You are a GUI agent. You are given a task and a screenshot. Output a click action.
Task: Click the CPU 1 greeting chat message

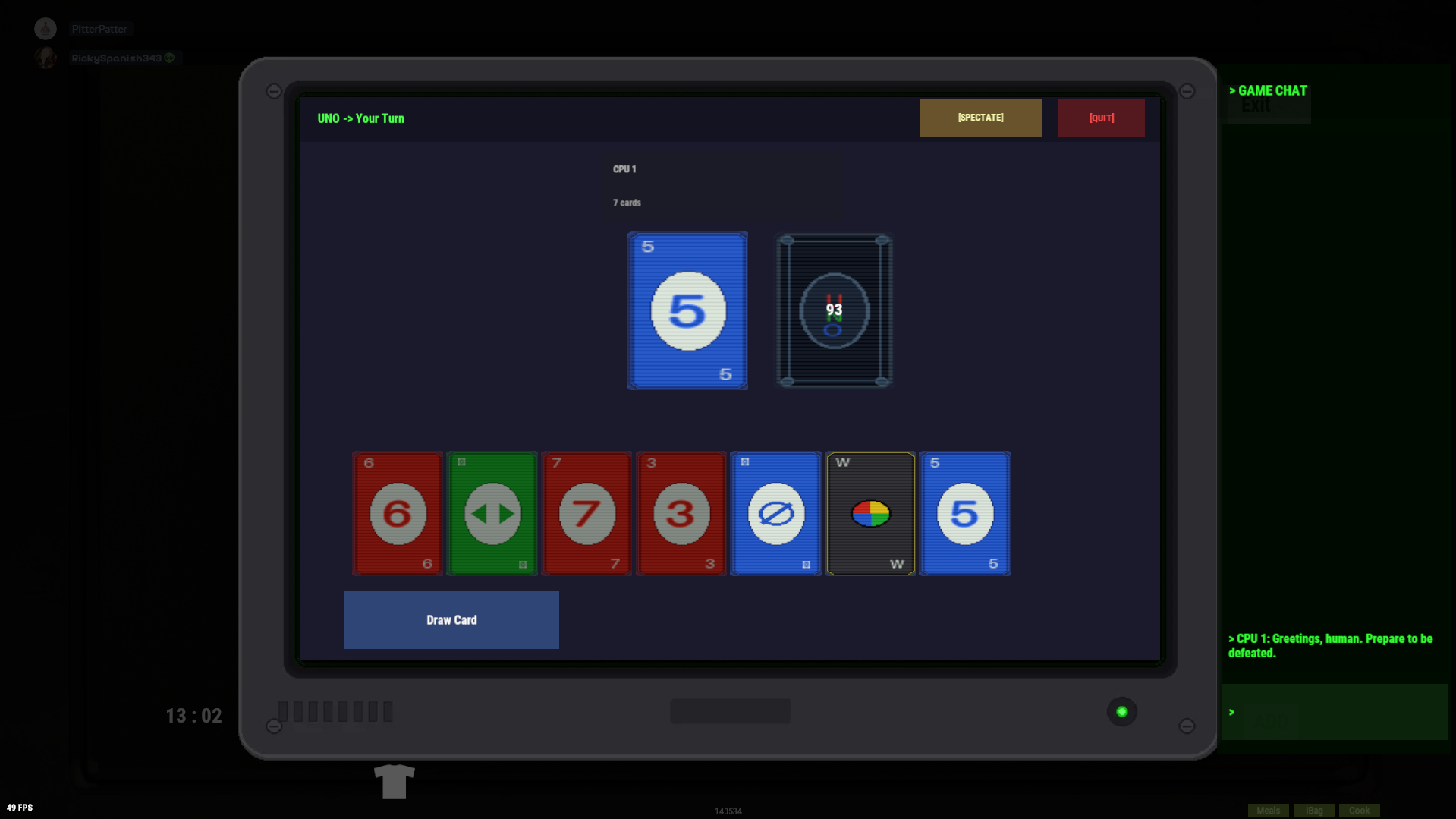point(1331,646)
